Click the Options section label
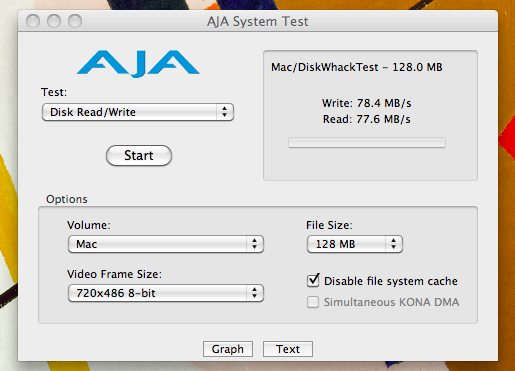This screenshot has width=515, height=371. (67, 199)
